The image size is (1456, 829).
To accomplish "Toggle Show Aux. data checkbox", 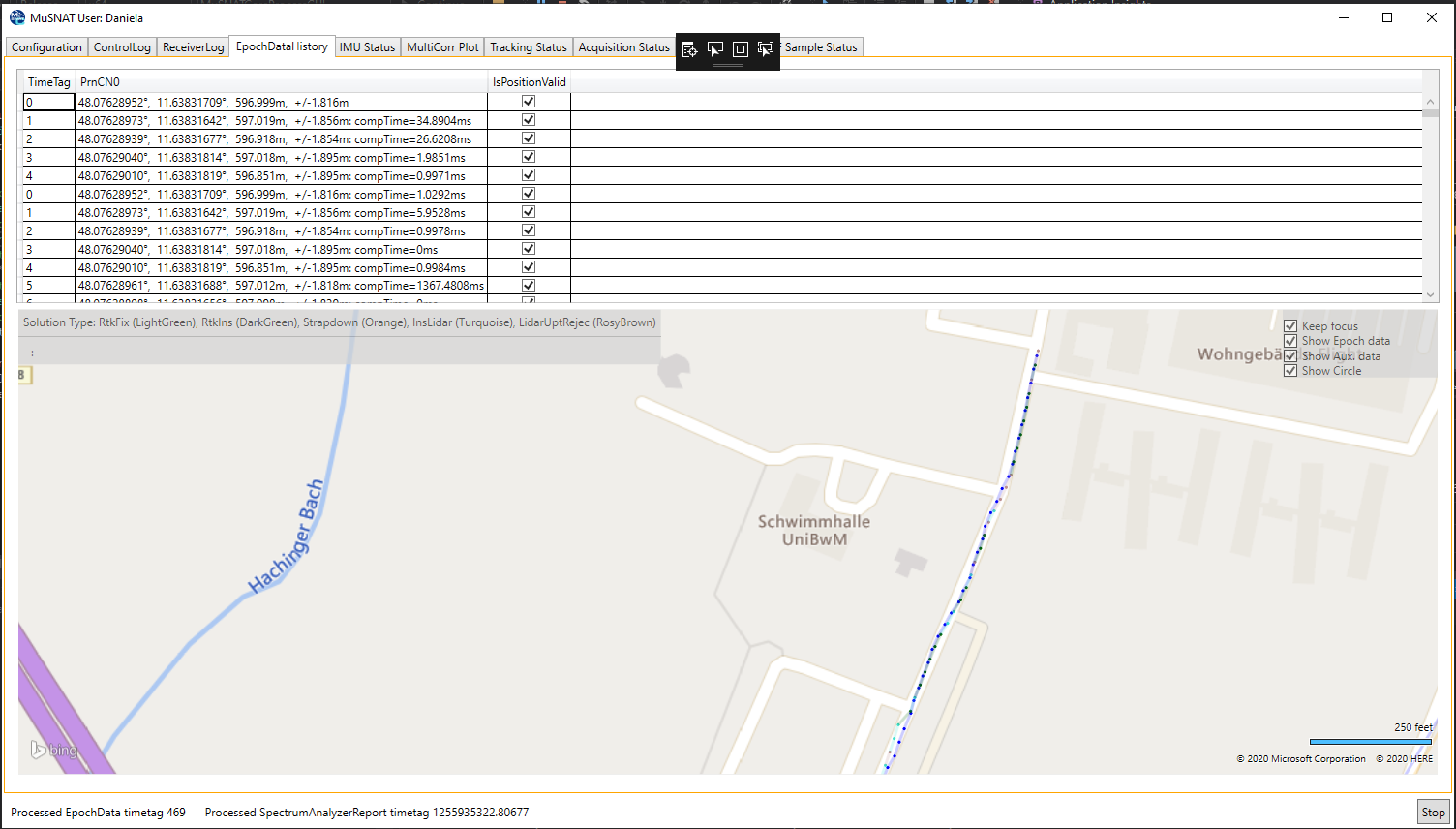I will (1290, 356).
